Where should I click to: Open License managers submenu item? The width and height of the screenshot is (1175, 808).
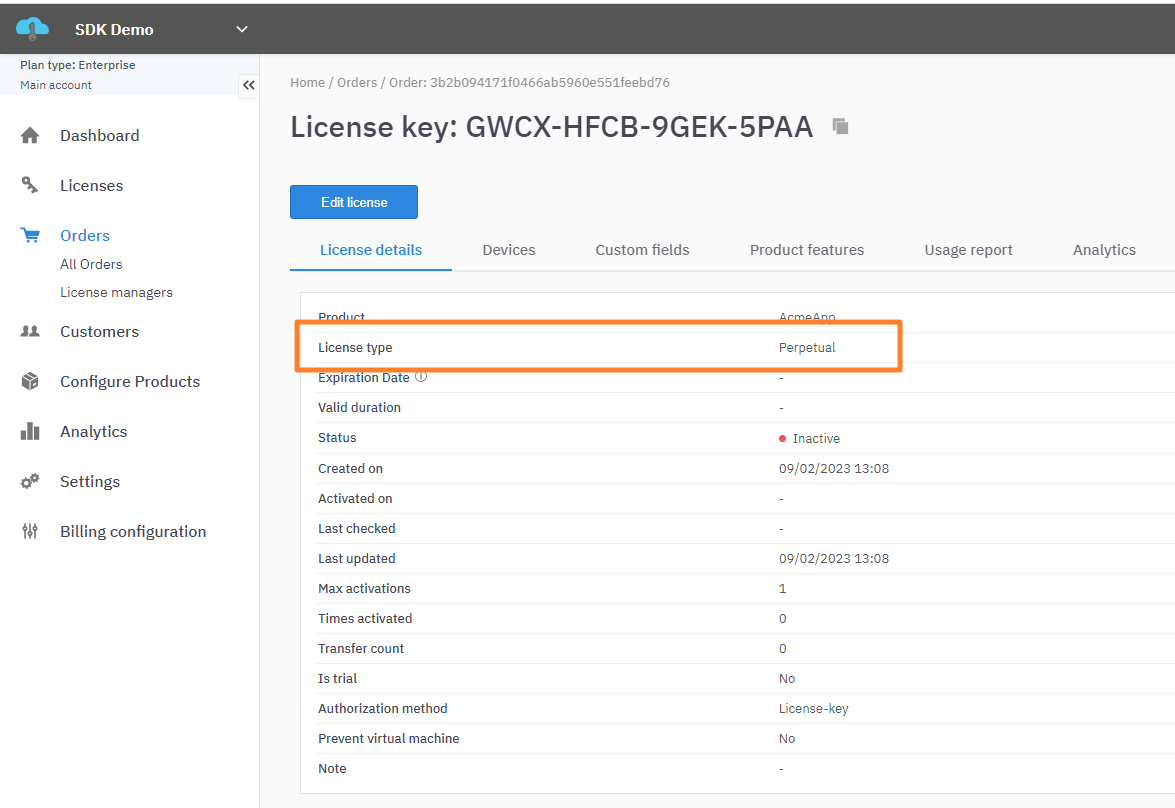116,292
